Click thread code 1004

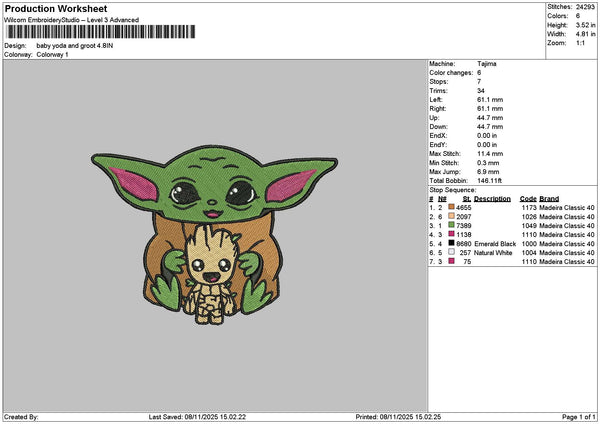(529, 253)
